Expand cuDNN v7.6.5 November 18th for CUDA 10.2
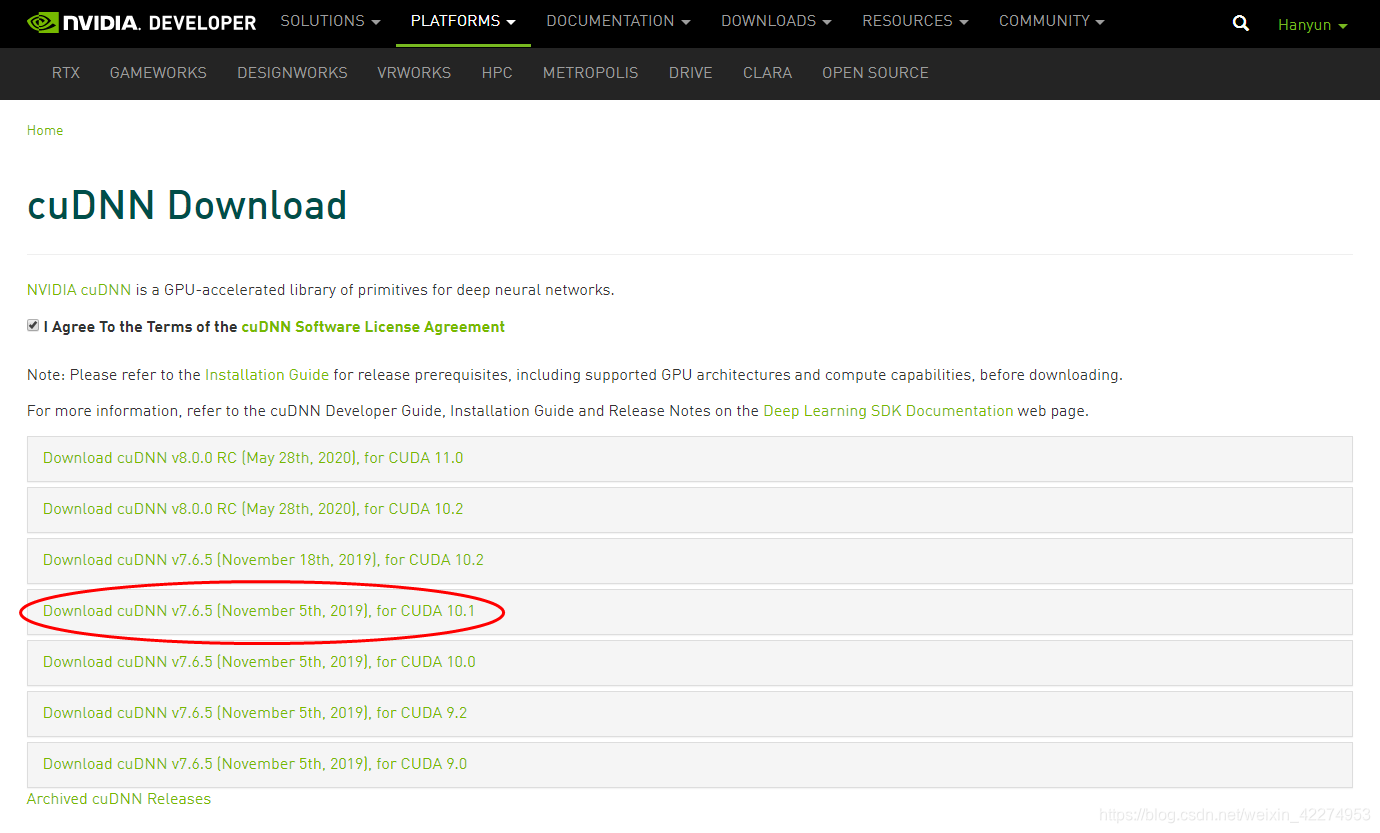The image size is (1380, 833). point(690,561)
